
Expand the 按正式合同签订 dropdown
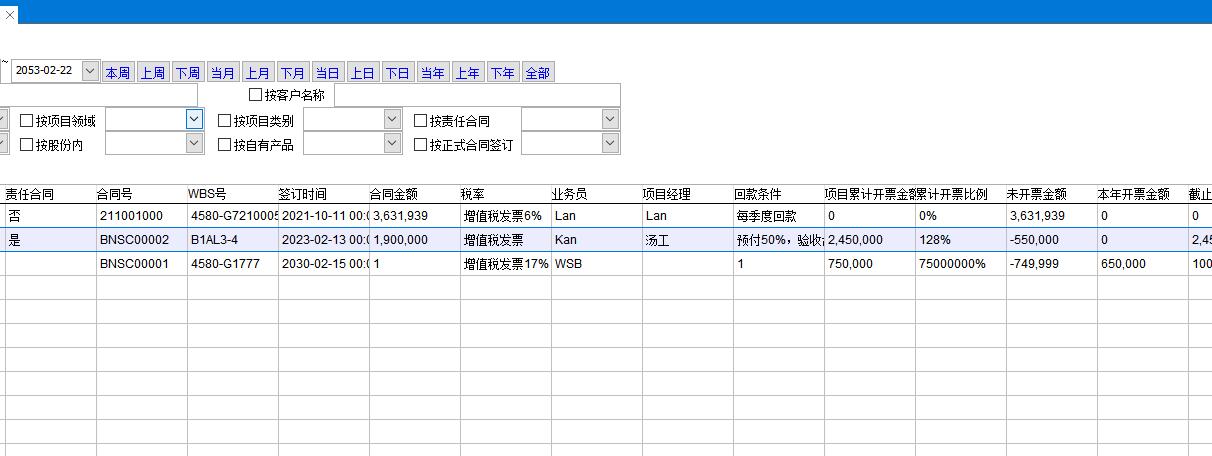610,144
